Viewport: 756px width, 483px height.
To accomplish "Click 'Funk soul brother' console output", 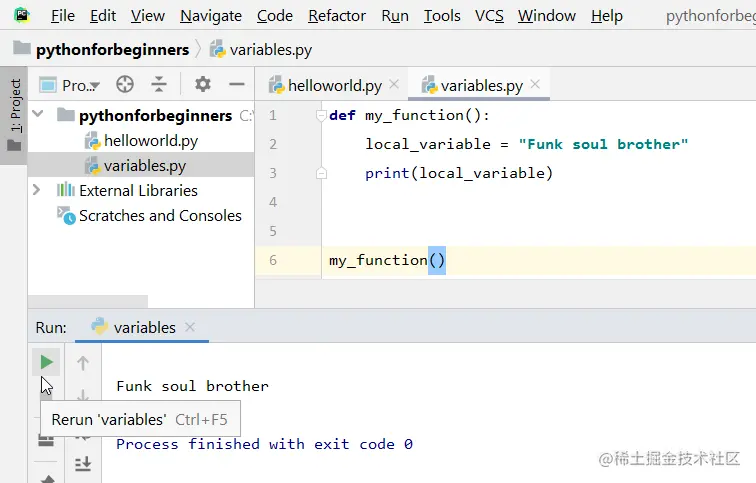I will (192, 386).
